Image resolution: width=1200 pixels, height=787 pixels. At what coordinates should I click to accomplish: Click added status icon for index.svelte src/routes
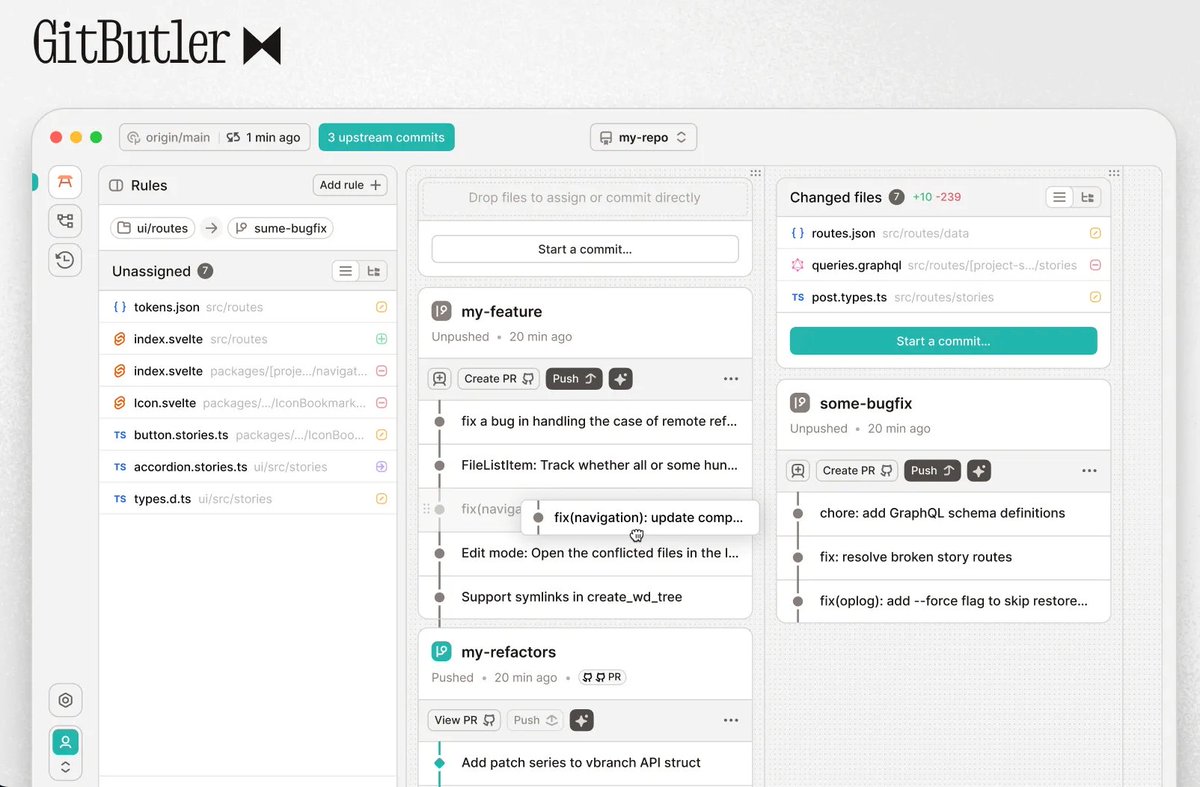coord(381,339)
